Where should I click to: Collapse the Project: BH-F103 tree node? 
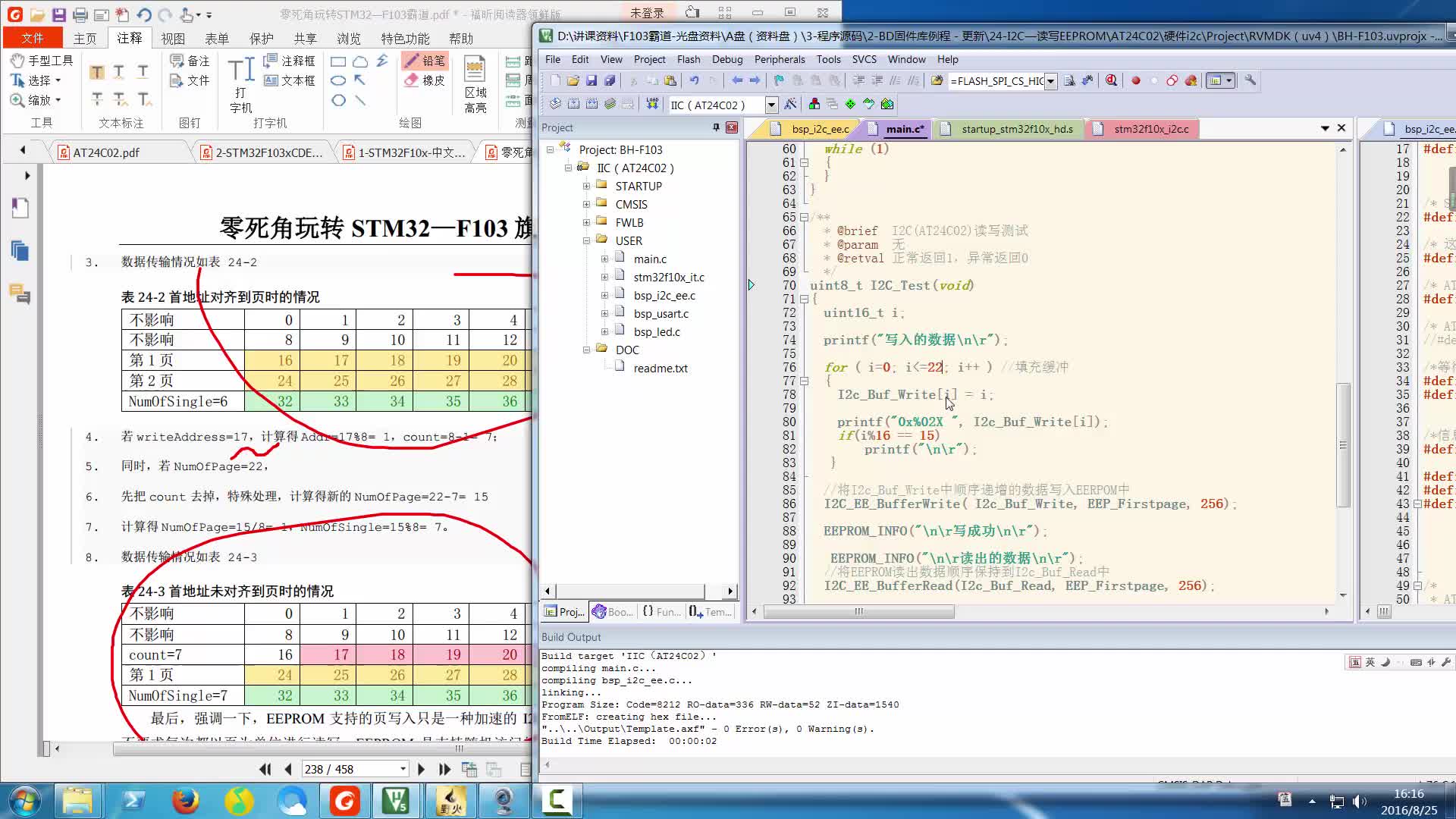tap(551, 150)
